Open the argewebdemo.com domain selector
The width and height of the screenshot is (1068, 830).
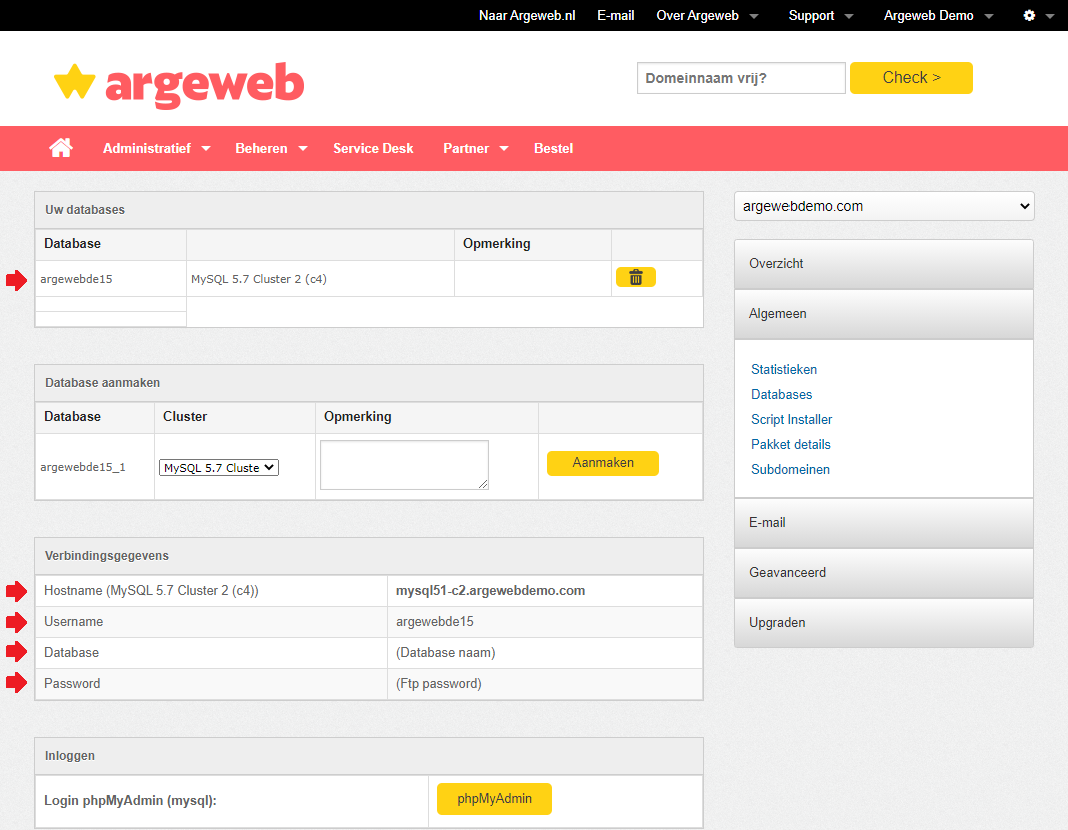coord(884,206)
